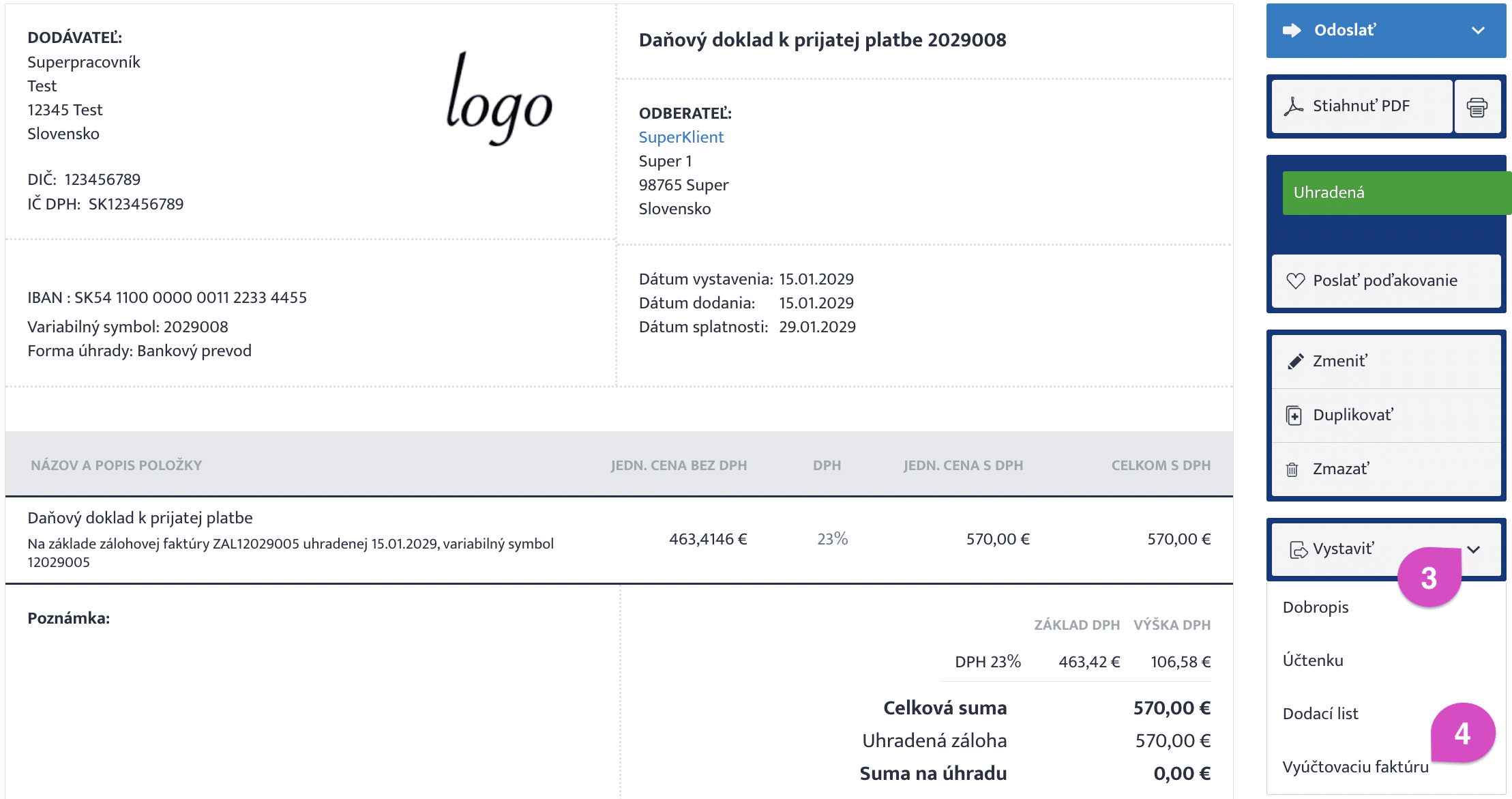Click the arrow icon on Odoslať button

tap(1292, 30)
